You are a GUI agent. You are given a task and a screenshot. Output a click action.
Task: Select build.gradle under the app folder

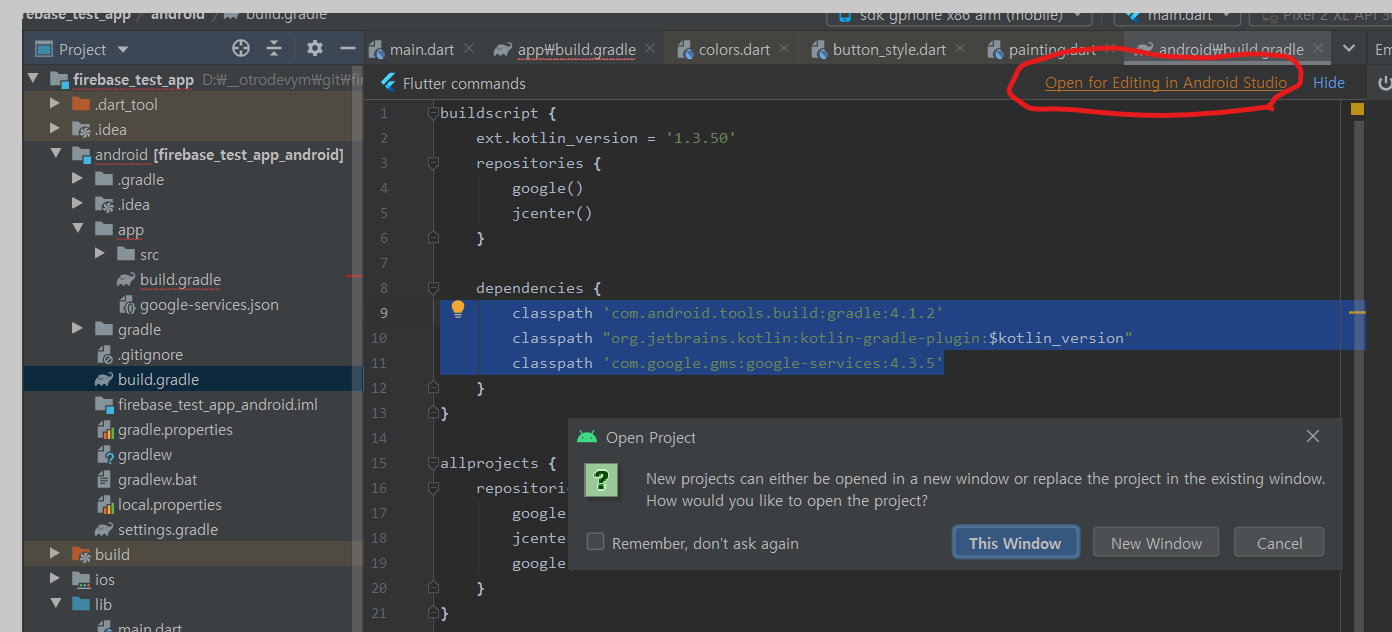[180, 280]
